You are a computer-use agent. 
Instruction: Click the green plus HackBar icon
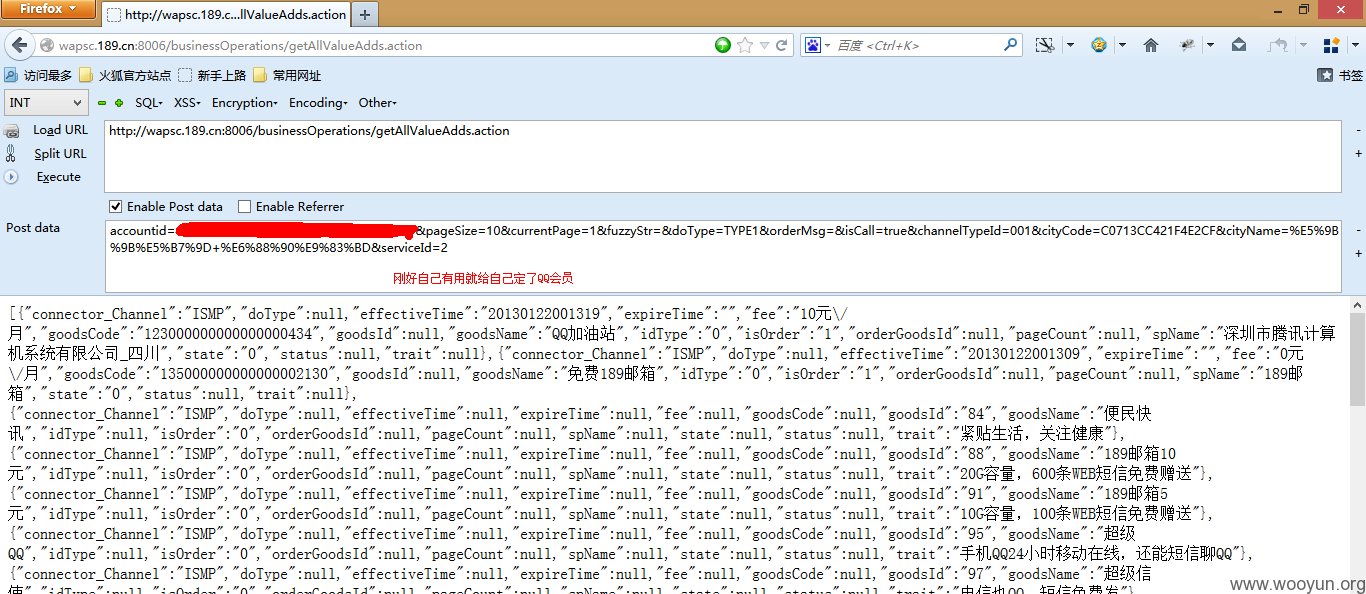tap(119, 103)
